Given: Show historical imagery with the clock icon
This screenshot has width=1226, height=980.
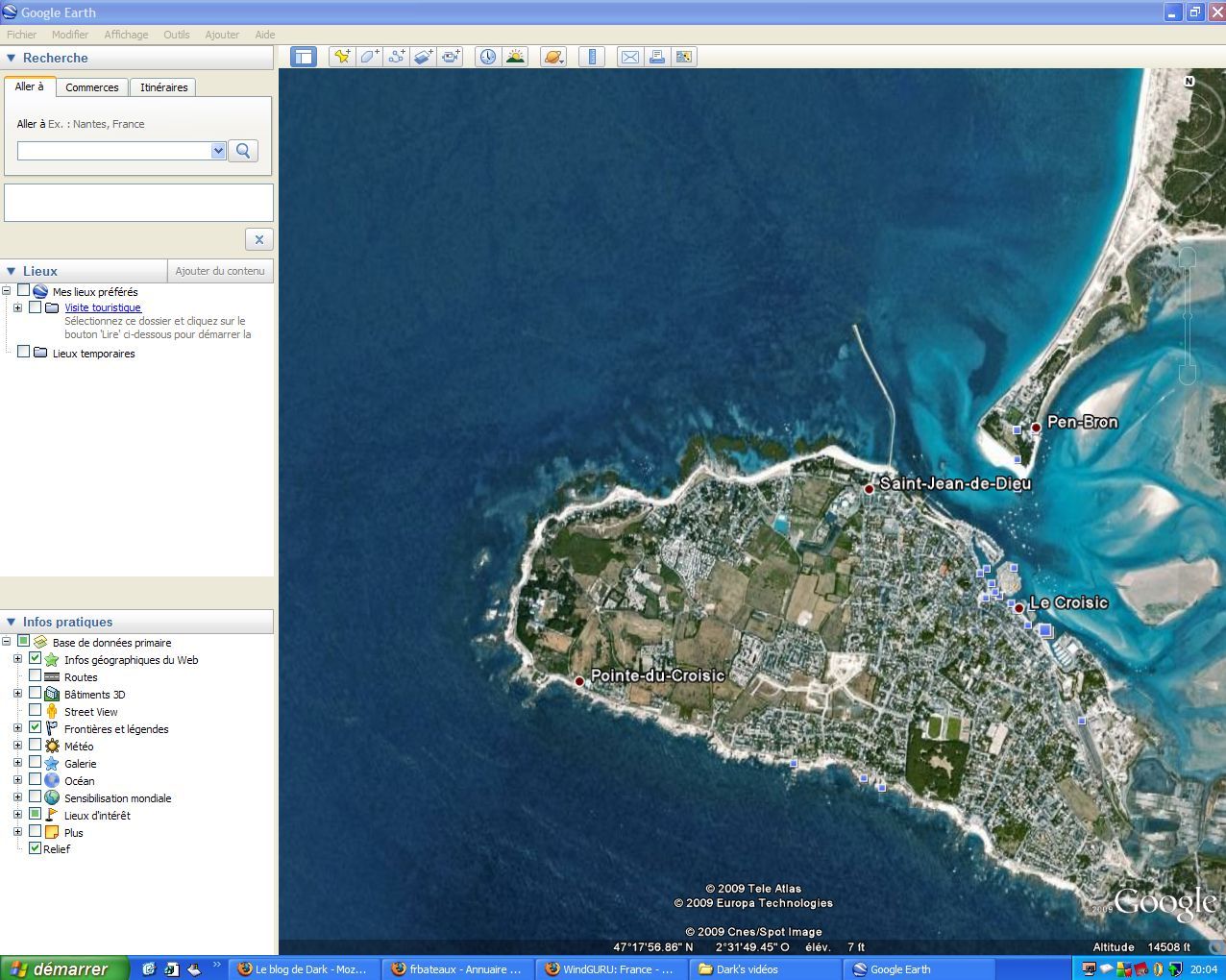Looking at the screenshot, I should pos(488,57).
